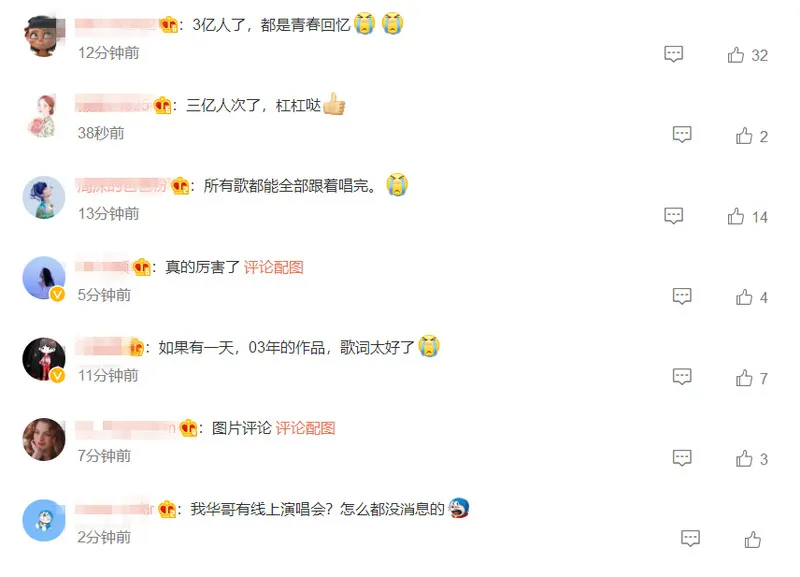
Task: Like the 真的厉害了 comment
Action: tap(744, 297)
